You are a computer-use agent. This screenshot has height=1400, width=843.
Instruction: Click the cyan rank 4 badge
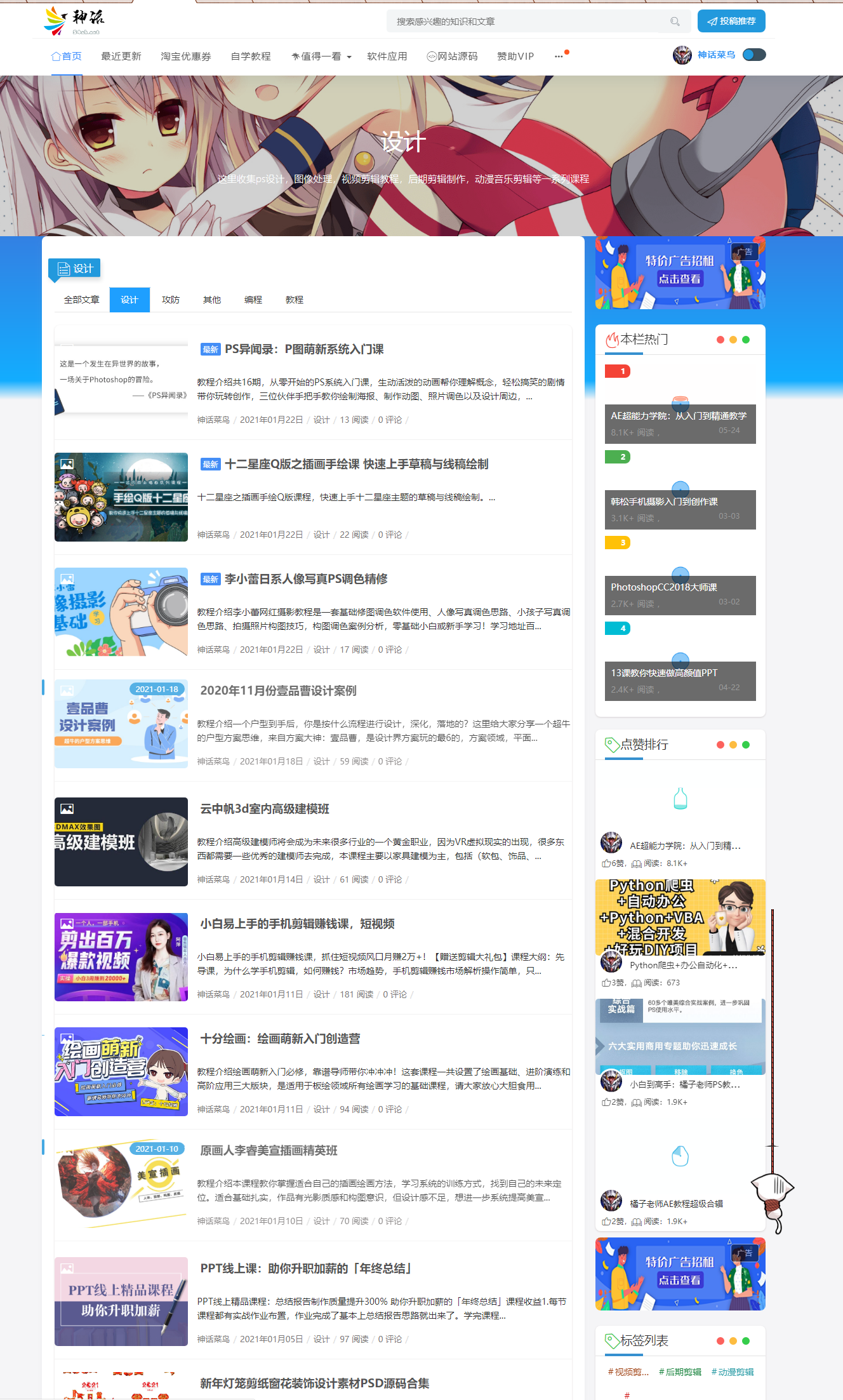click(618, 628)
